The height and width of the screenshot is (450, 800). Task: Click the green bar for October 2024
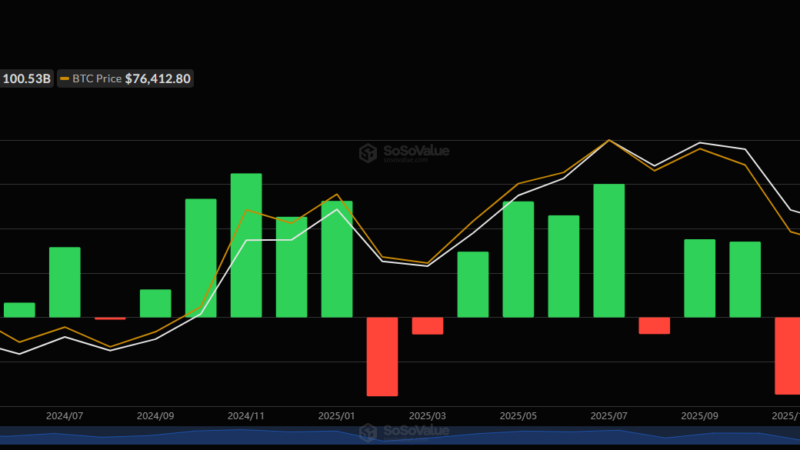pyautogui.click(x=201, y=258)
